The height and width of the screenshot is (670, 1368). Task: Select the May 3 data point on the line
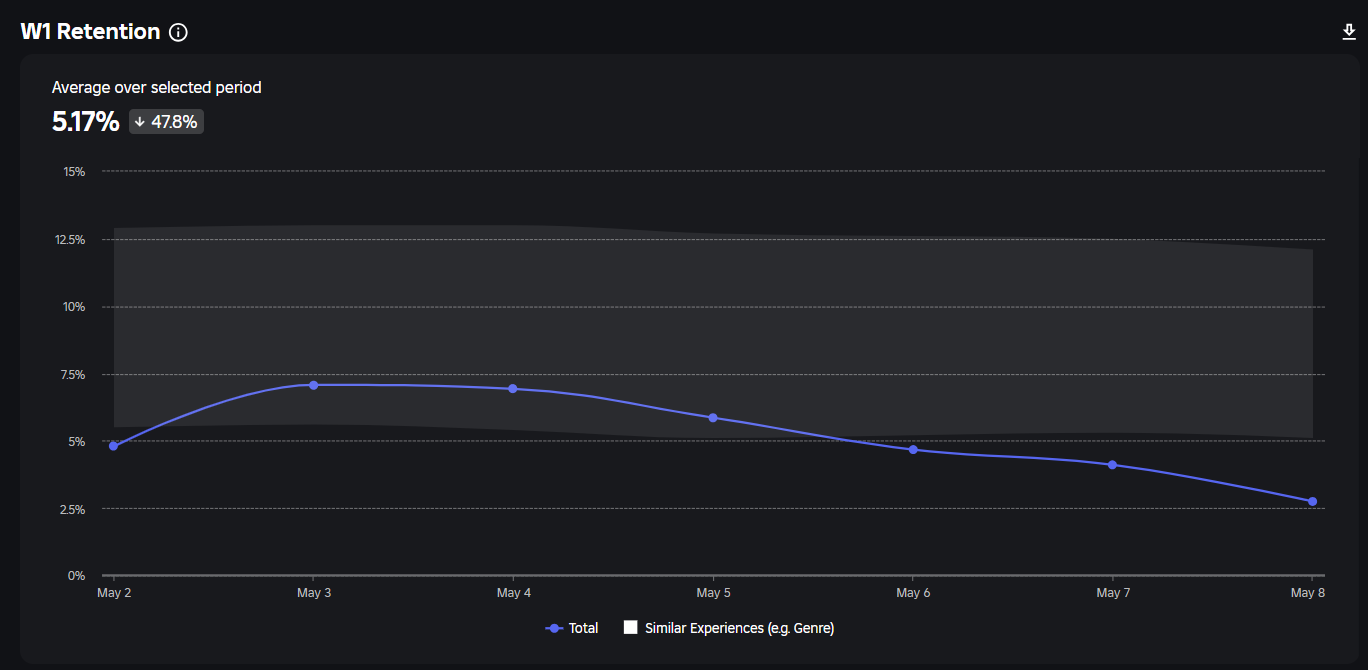coord(313,385)
